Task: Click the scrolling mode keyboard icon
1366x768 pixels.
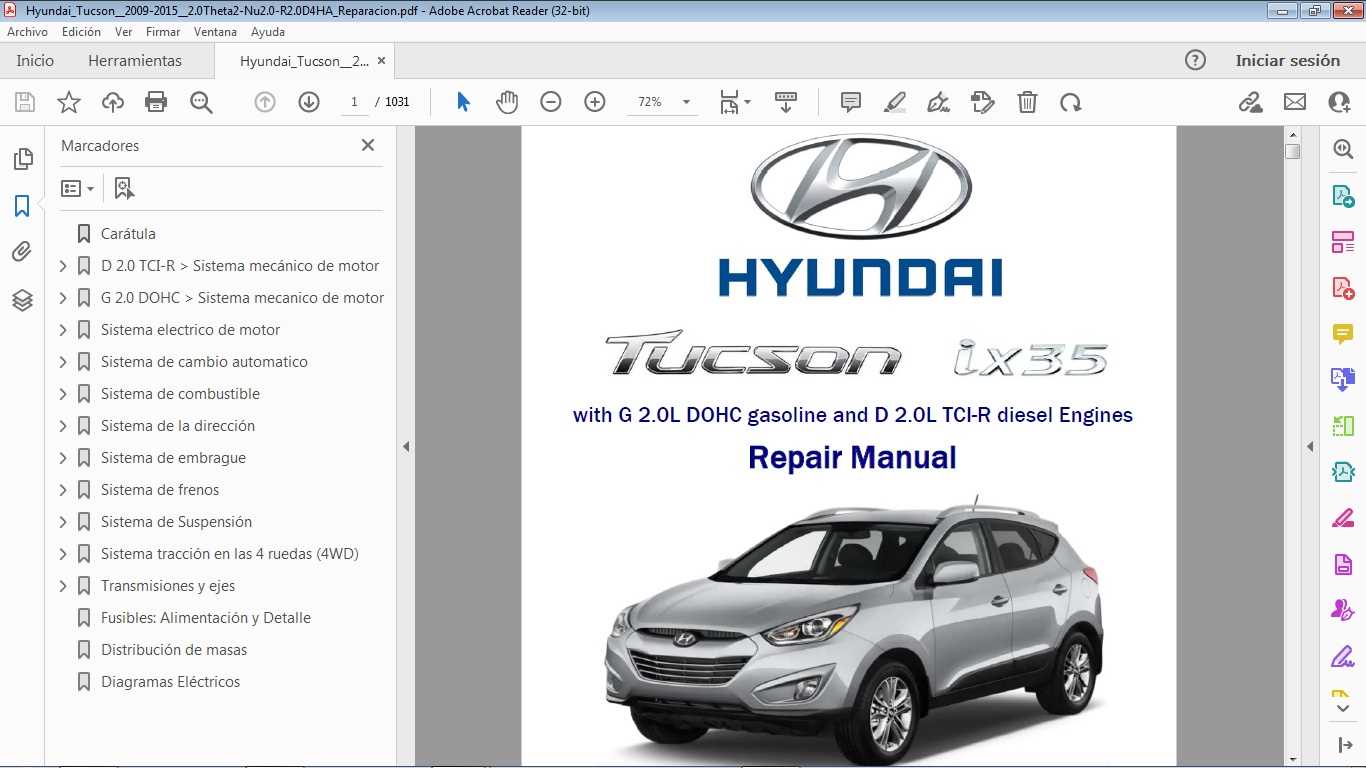Action: coord(786,102)
